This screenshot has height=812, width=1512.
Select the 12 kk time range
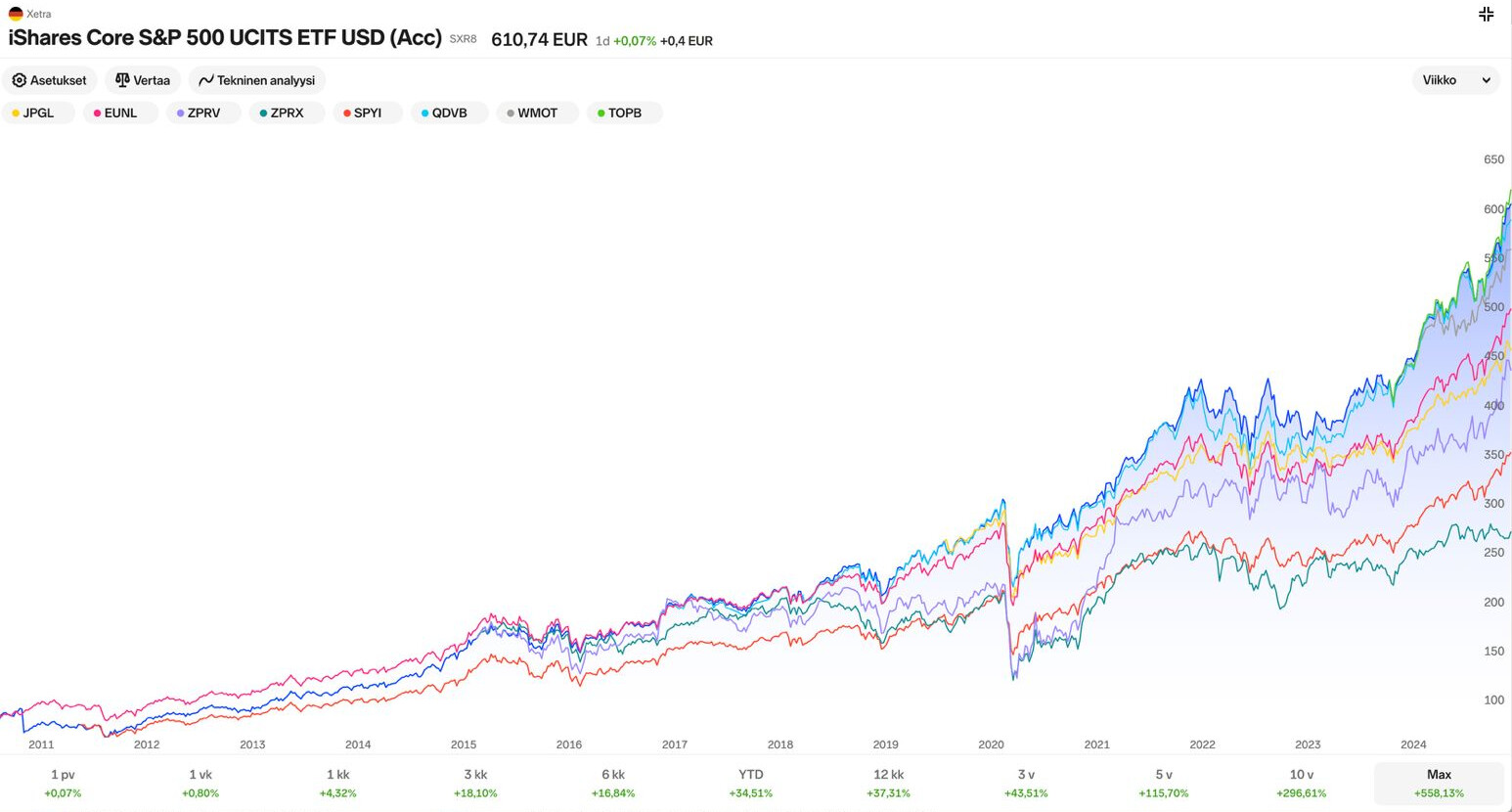888,783
